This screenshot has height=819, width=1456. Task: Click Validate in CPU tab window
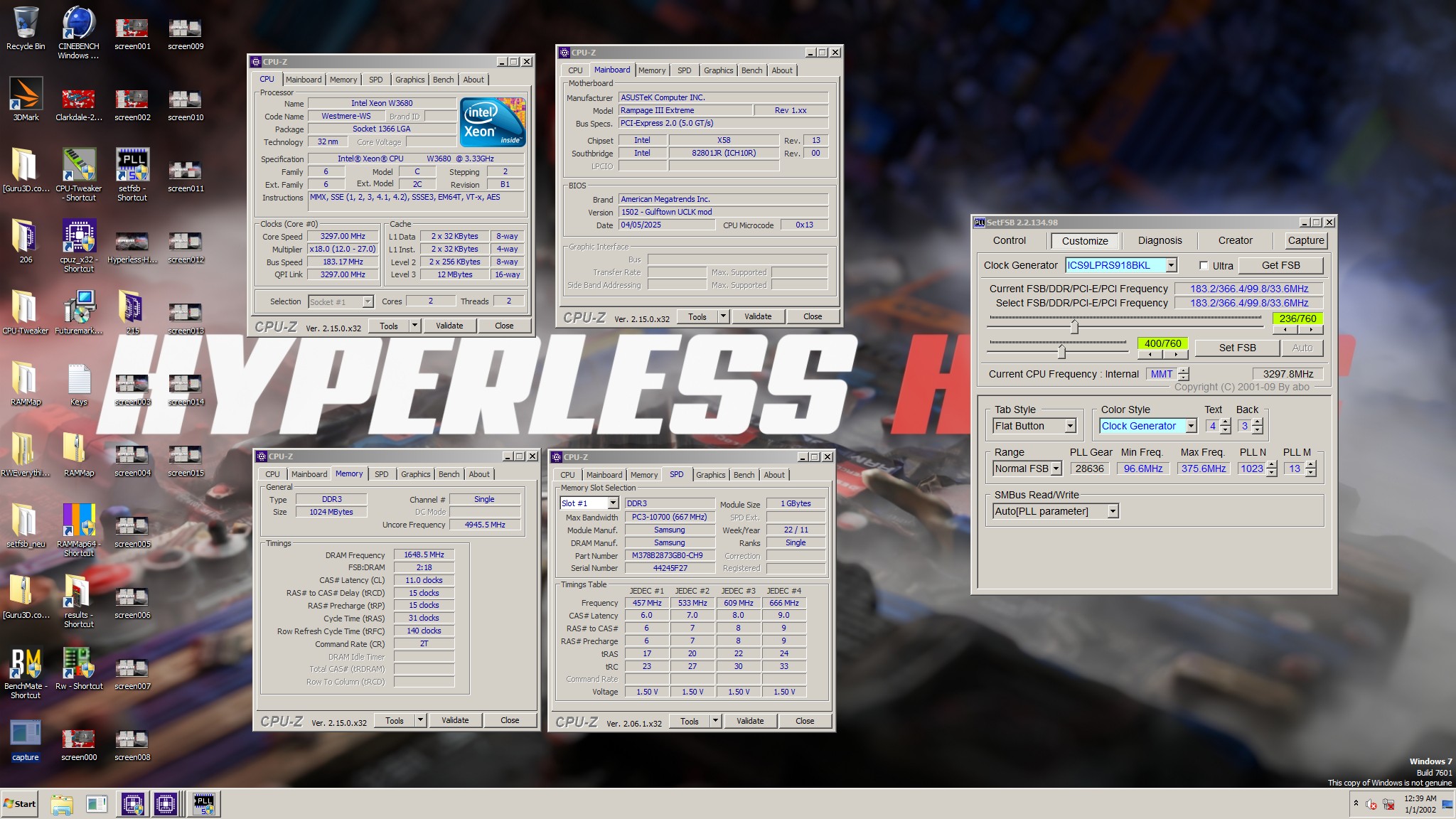449,326
